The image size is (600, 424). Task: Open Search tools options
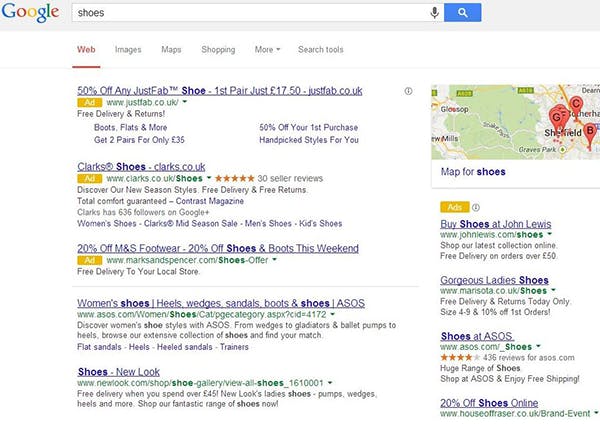(321, 49)
